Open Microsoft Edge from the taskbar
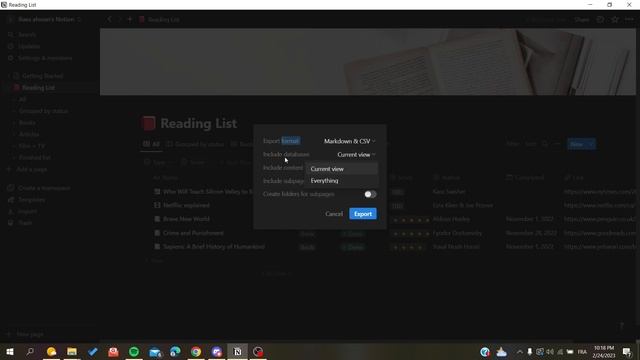The height and width of the screenshot is (360, 640). pyautogui.click(x=176, y=351)
